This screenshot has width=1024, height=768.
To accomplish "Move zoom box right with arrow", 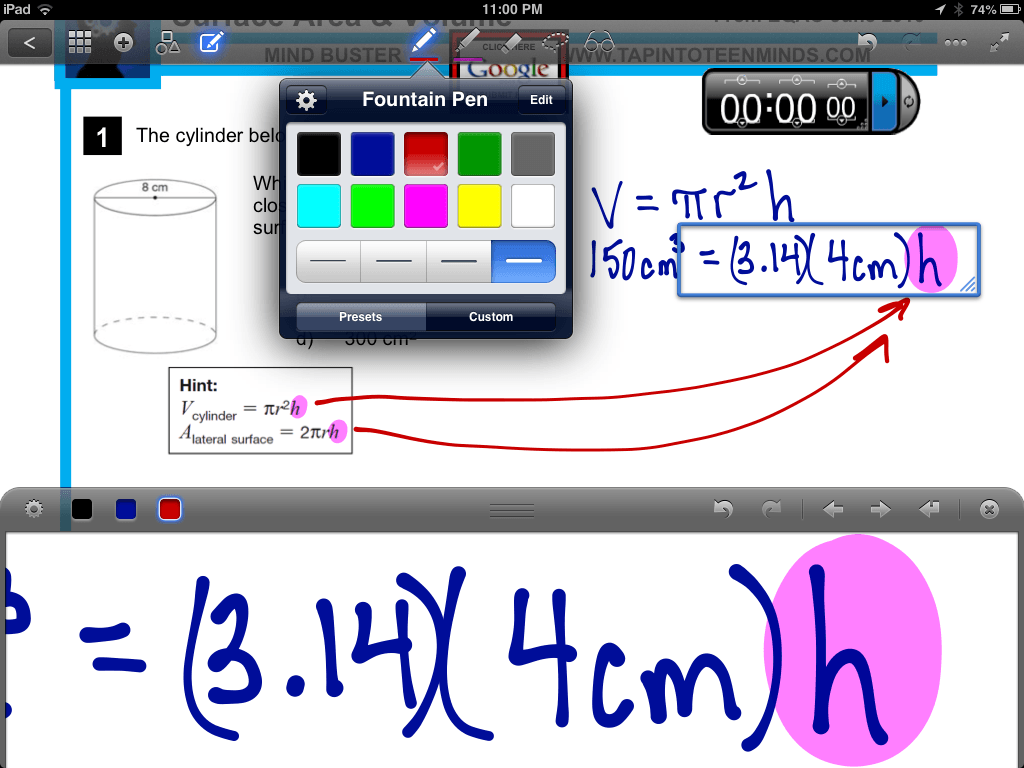I will coord(880,509).
